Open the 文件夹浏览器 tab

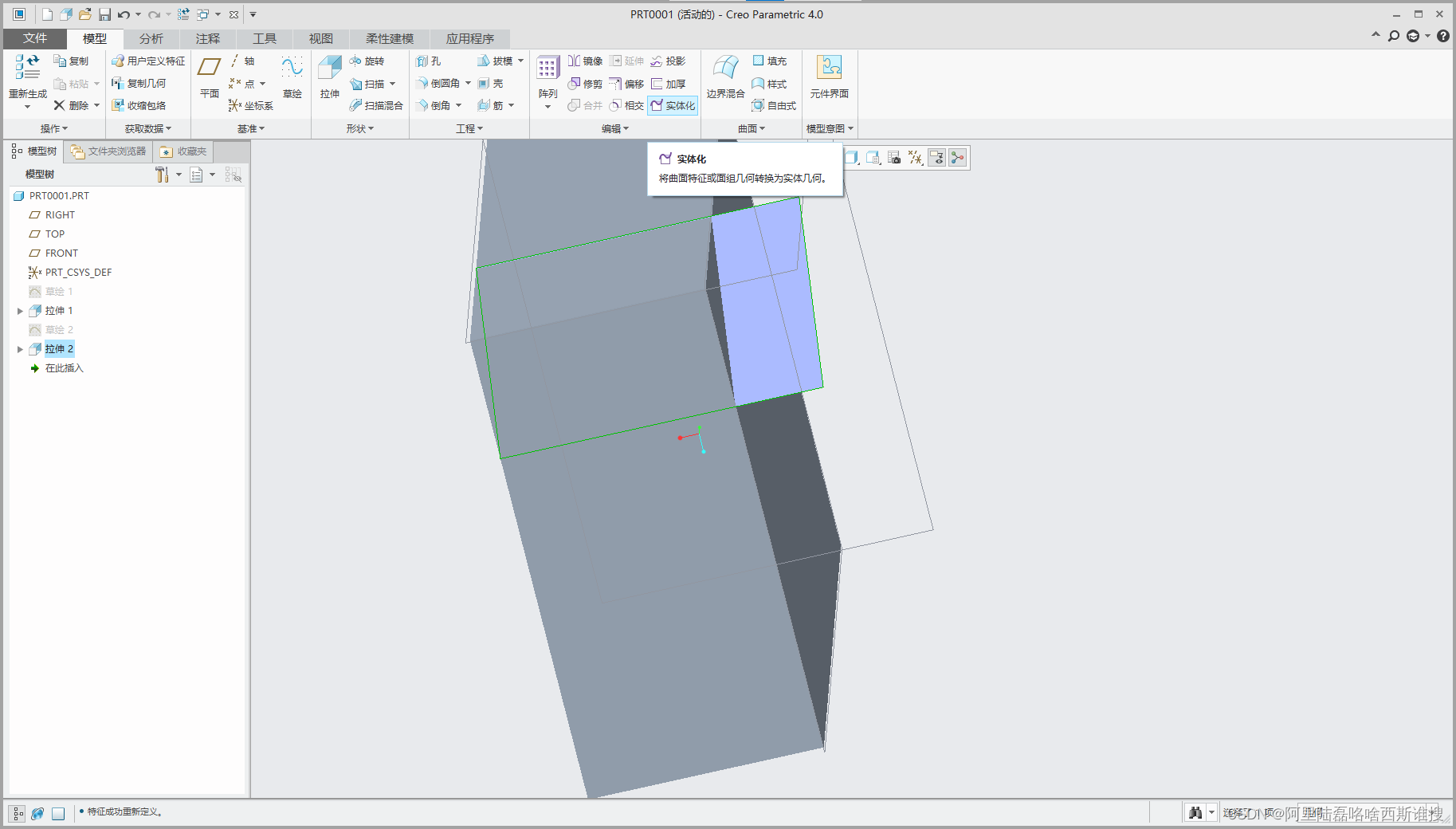(108, 151)
